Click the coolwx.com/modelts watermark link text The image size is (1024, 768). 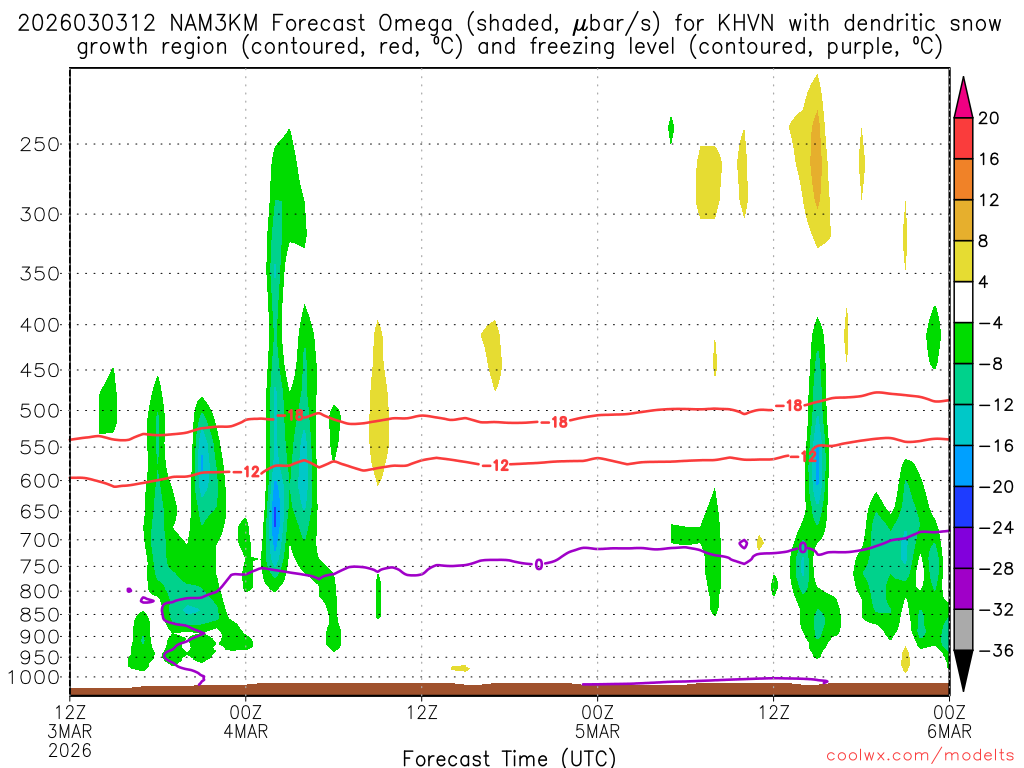coord(920,755)
